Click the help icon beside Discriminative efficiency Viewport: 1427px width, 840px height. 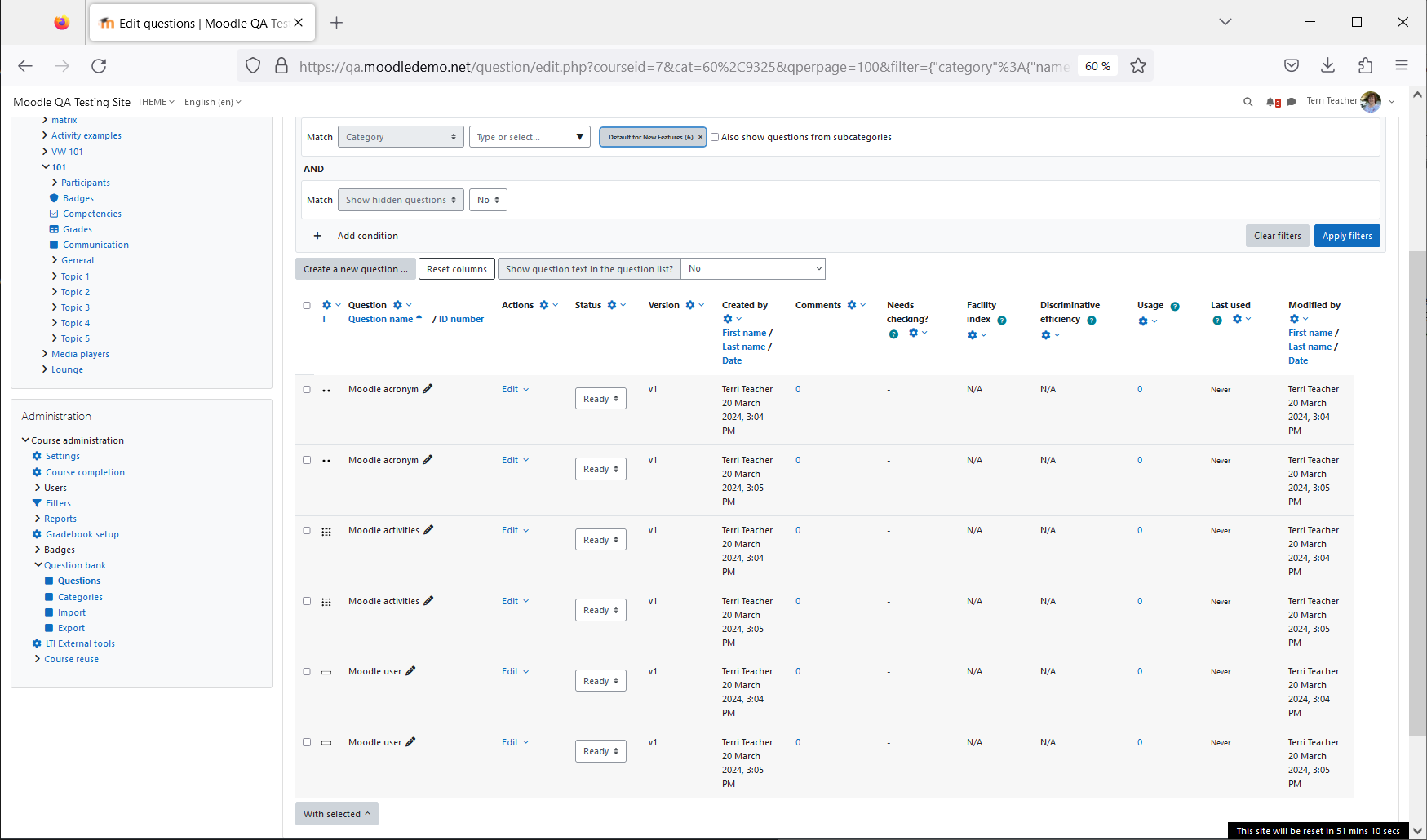[x=1092, y=320]
